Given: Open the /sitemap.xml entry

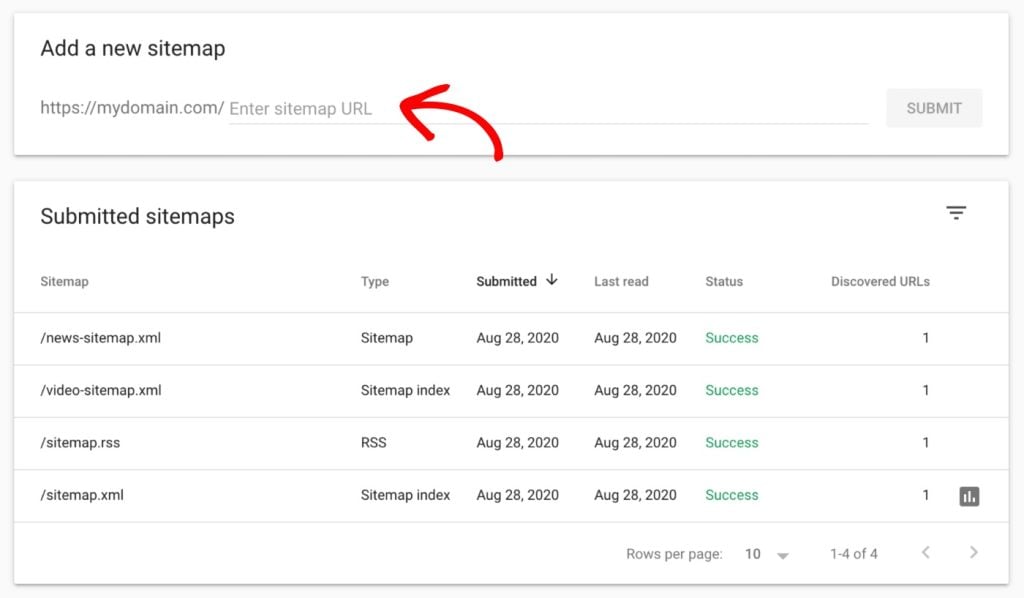Looking at the screenshot, I should coord(84,495).
